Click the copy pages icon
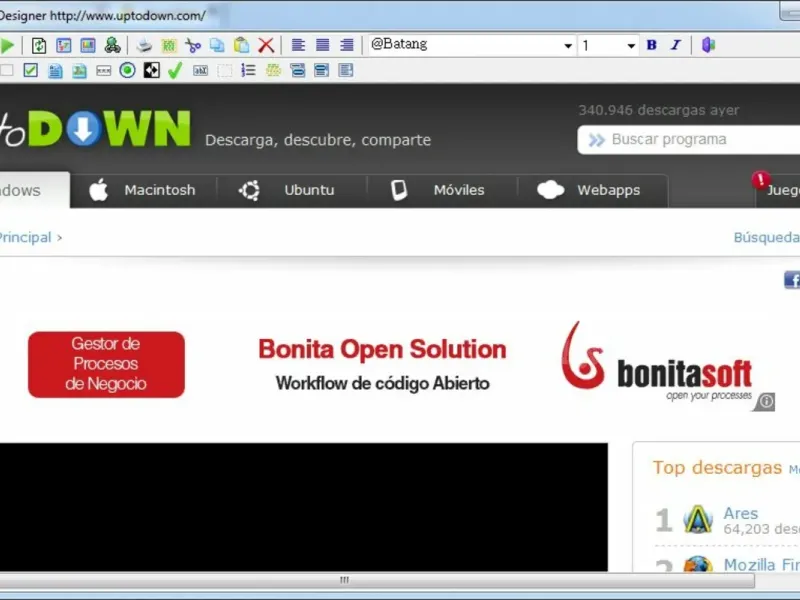 pos(217,45)
